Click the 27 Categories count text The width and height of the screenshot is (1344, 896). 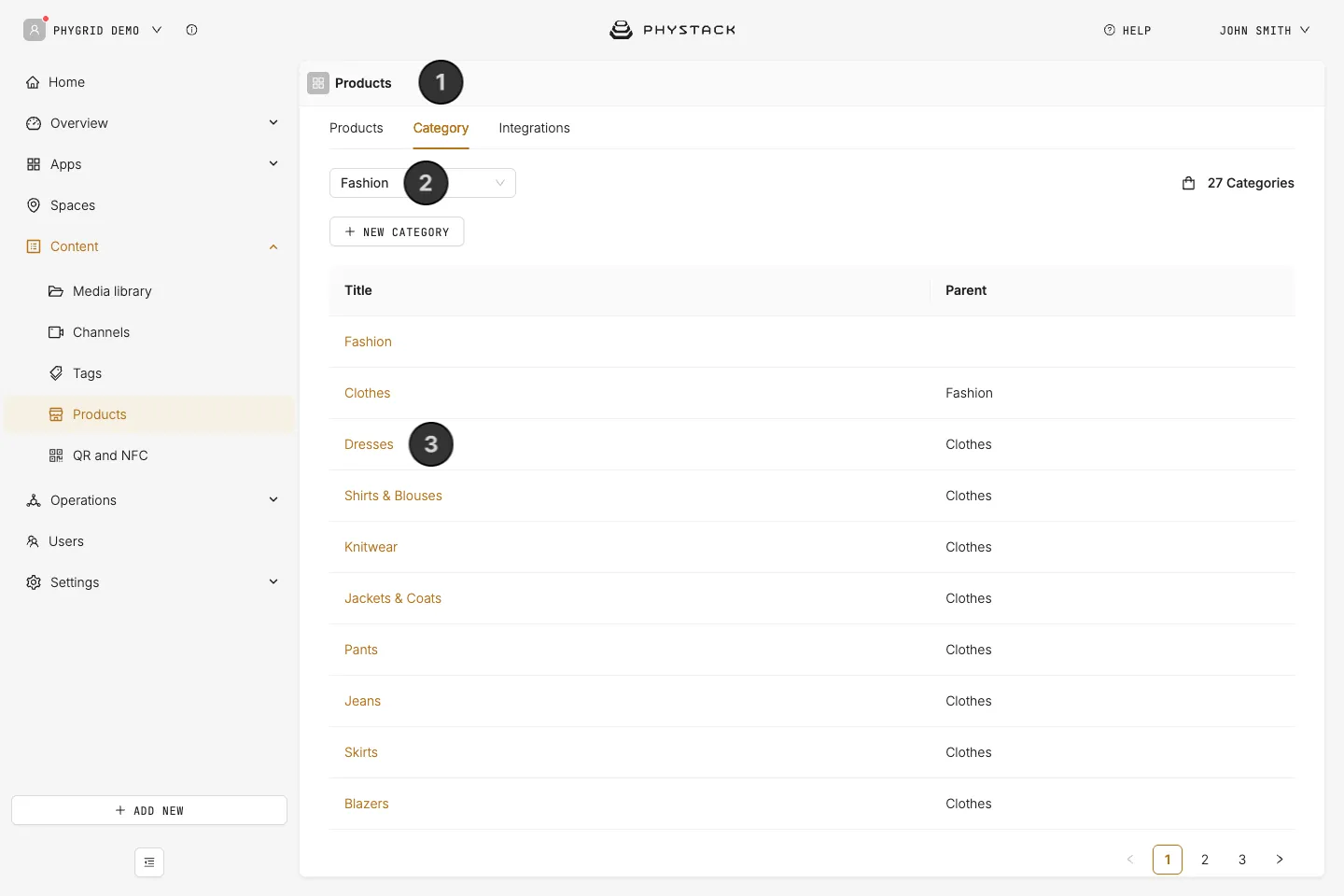[x=1251, y=183]
